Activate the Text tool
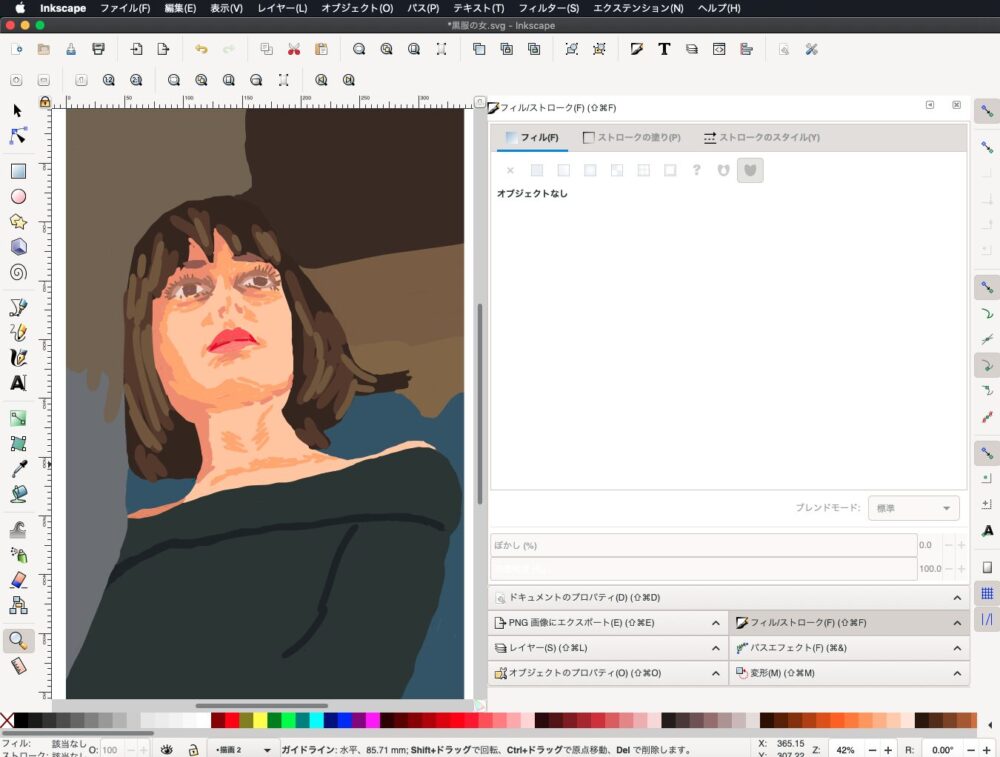The image size is (1000, 757). tap(18, 382)
